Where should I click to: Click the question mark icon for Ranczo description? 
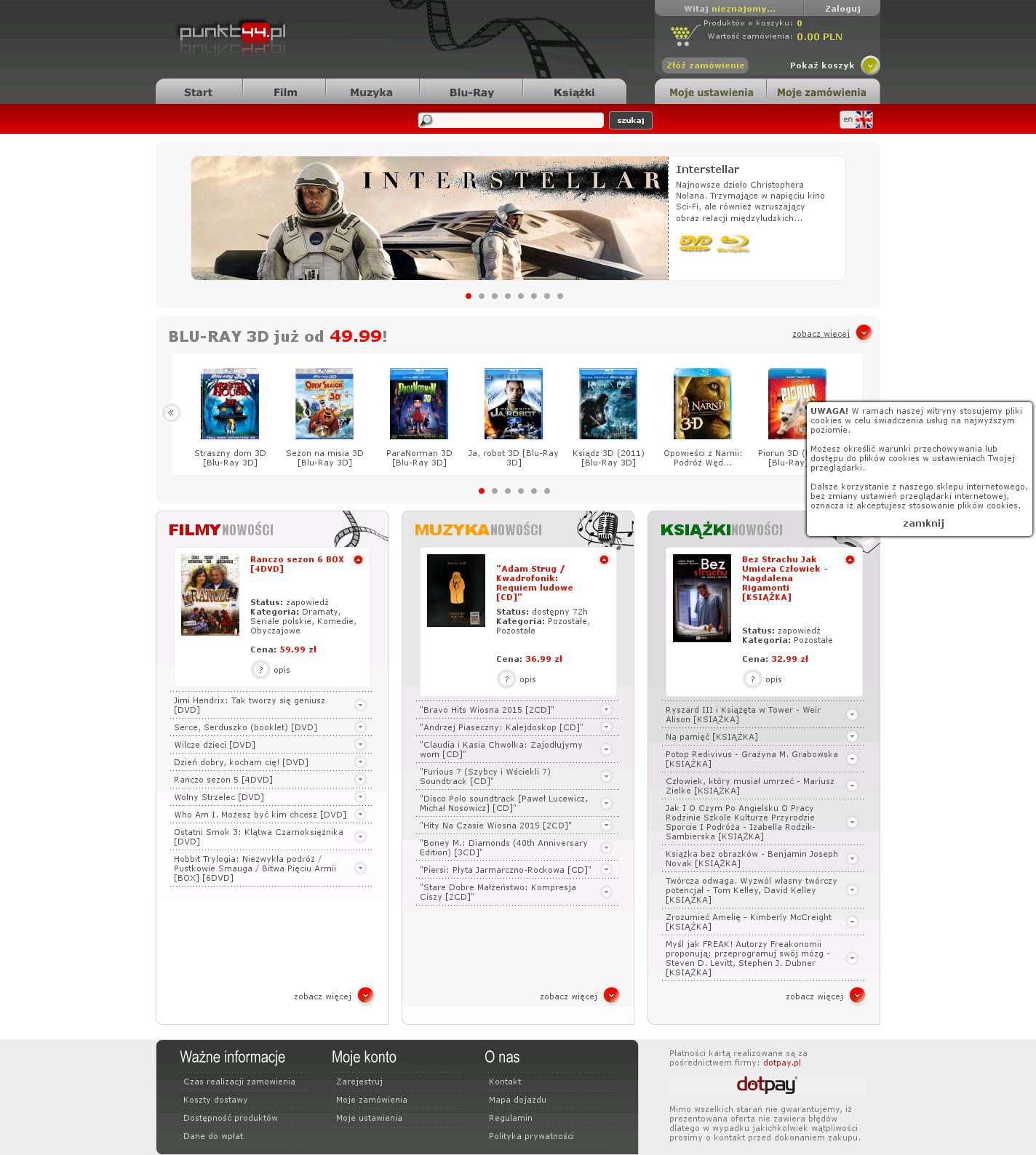[260, 670]
